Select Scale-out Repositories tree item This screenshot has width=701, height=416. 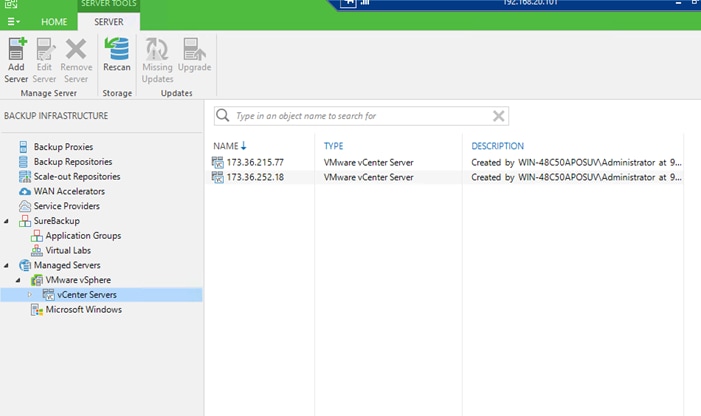tap(77, 176)
